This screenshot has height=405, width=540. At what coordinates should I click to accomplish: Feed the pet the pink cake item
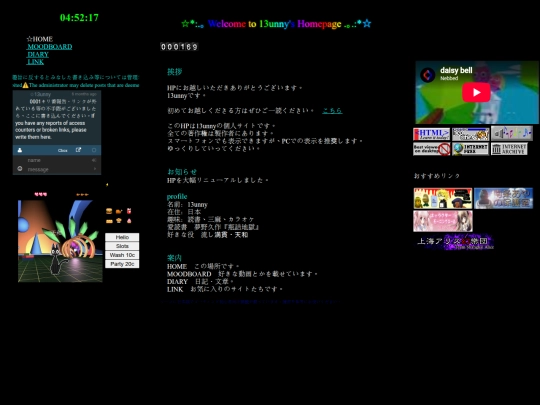pos(129,221)
